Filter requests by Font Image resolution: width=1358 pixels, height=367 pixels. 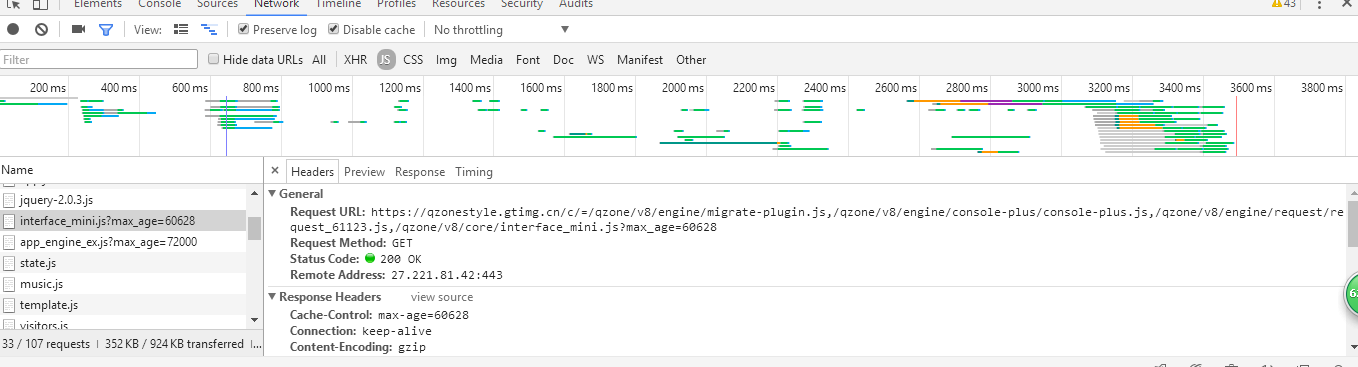pyautogui.click(x=528, y=60)
